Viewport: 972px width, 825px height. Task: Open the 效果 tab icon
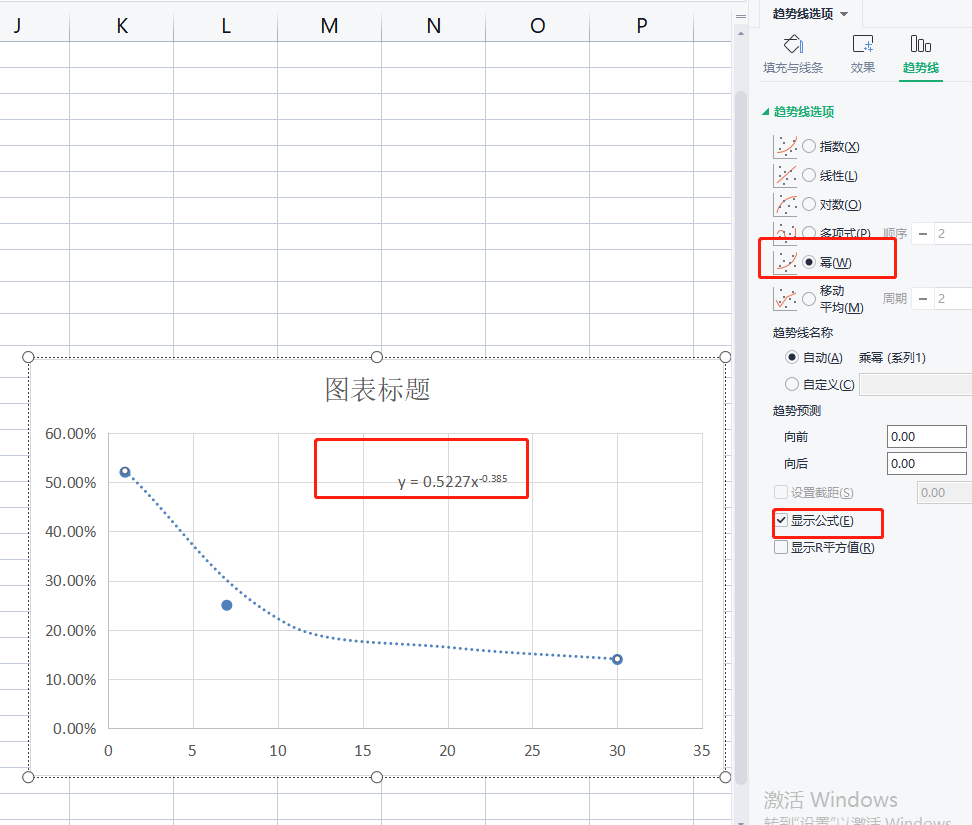tap(862, 45)
